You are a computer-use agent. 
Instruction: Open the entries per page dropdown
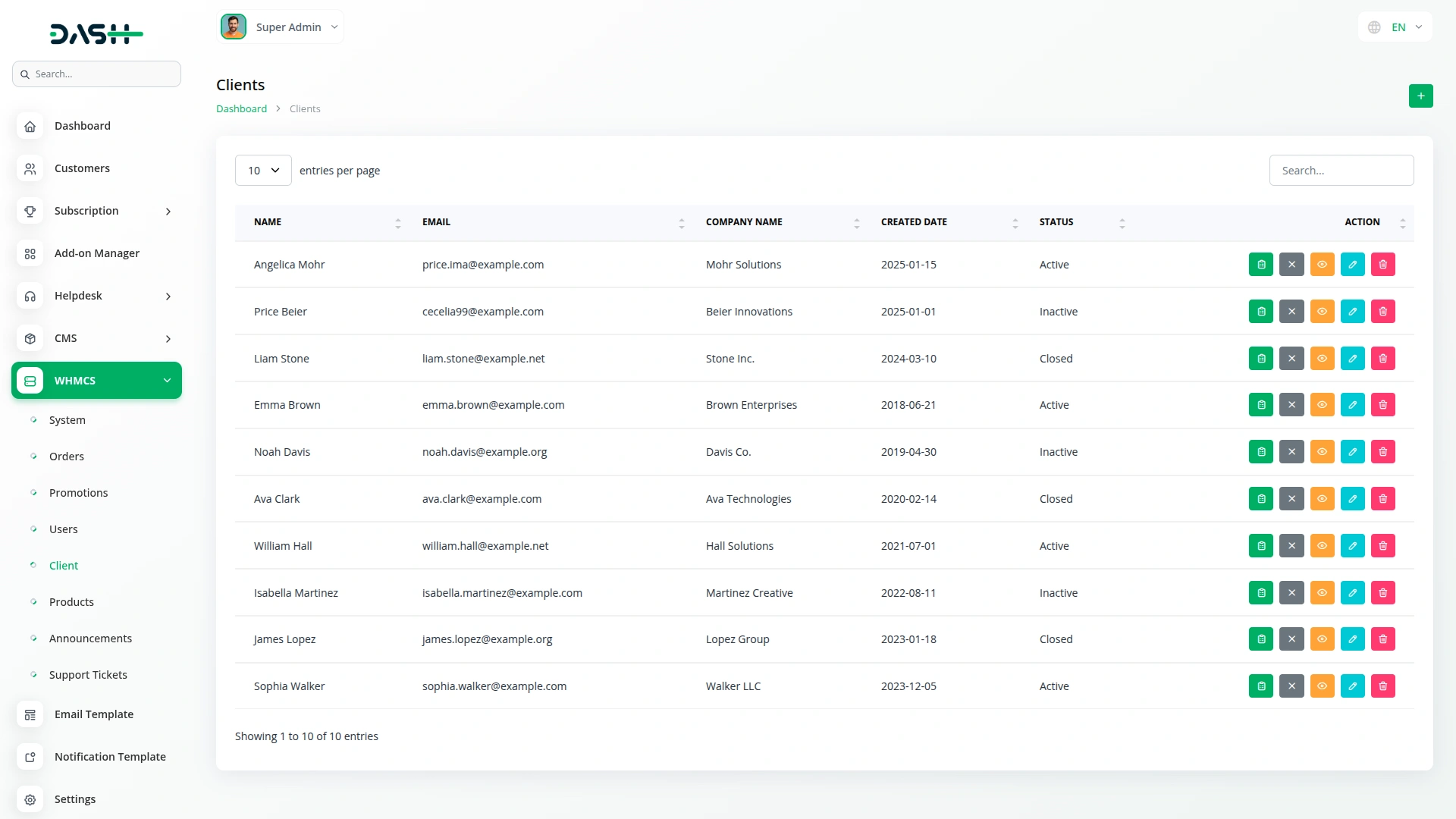pyautogui.click(x=263, y=171)
